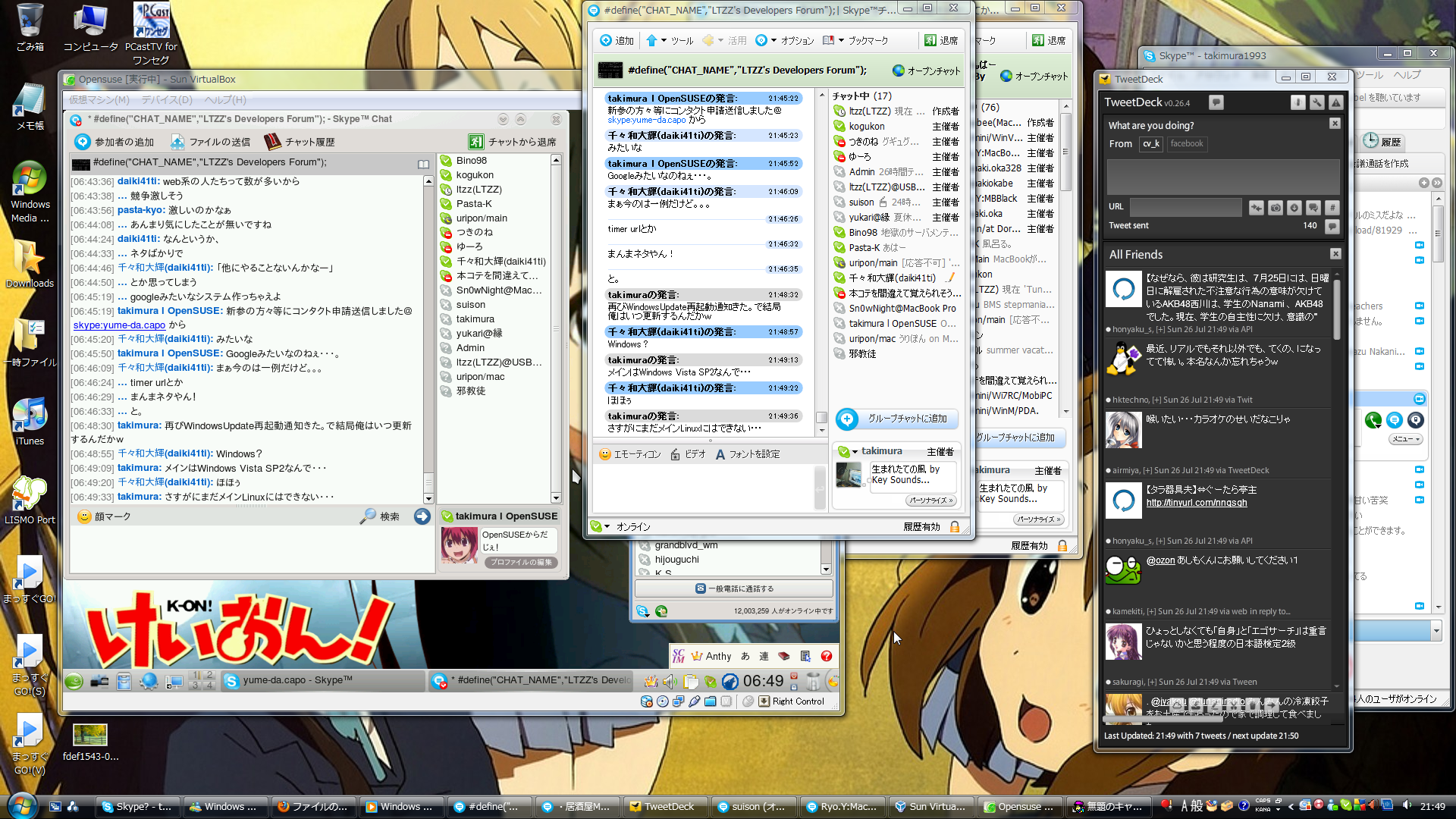The height and width of the screenshot is (819, 1456).
Task: Open the tinyurl.com link in TweetDeck tweet
Action: coord(1197,503)
